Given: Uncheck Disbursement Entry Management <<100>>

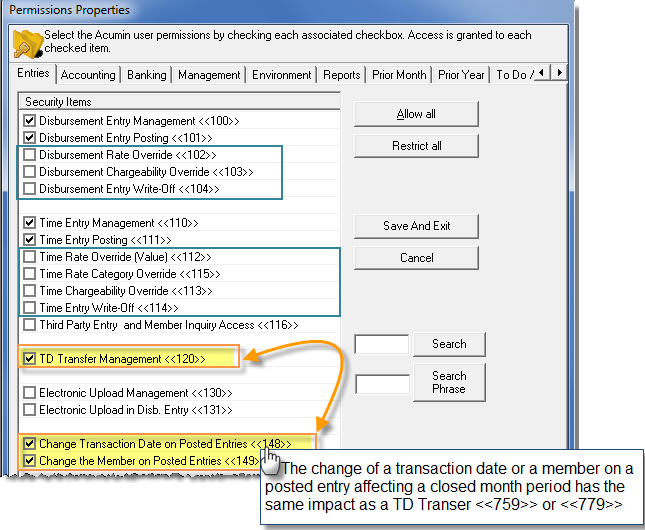Looking at the screenshot, I should click(x=29, y=121).
